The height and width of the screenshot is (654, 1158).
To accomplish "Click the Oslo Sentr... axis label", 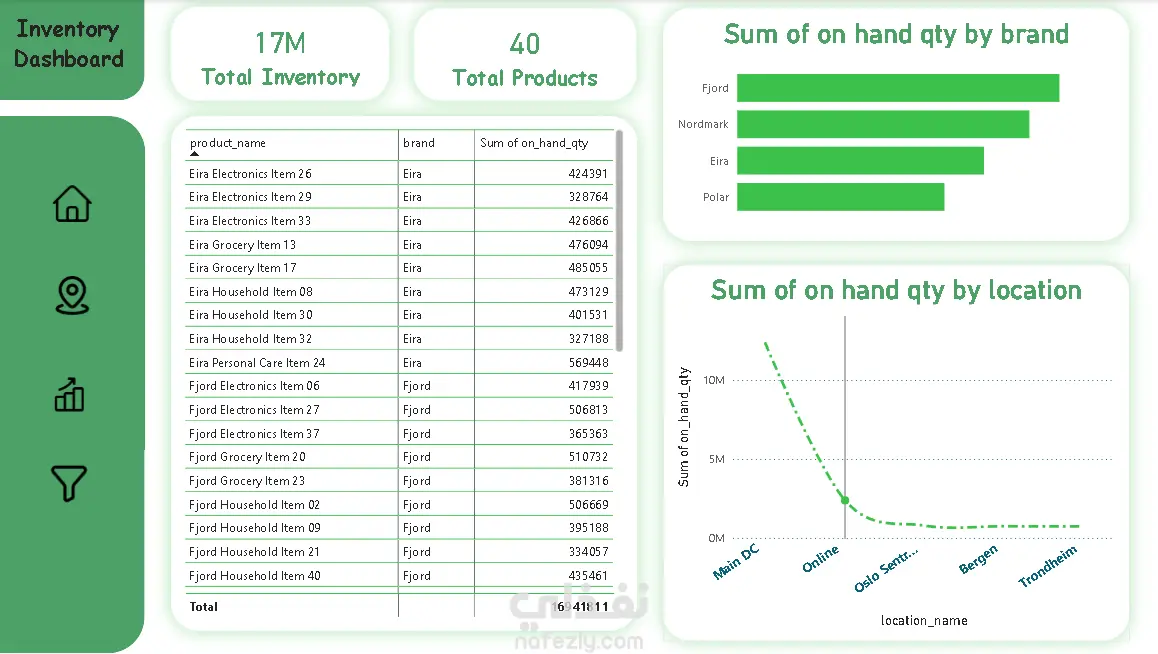I will pos(885,570).
